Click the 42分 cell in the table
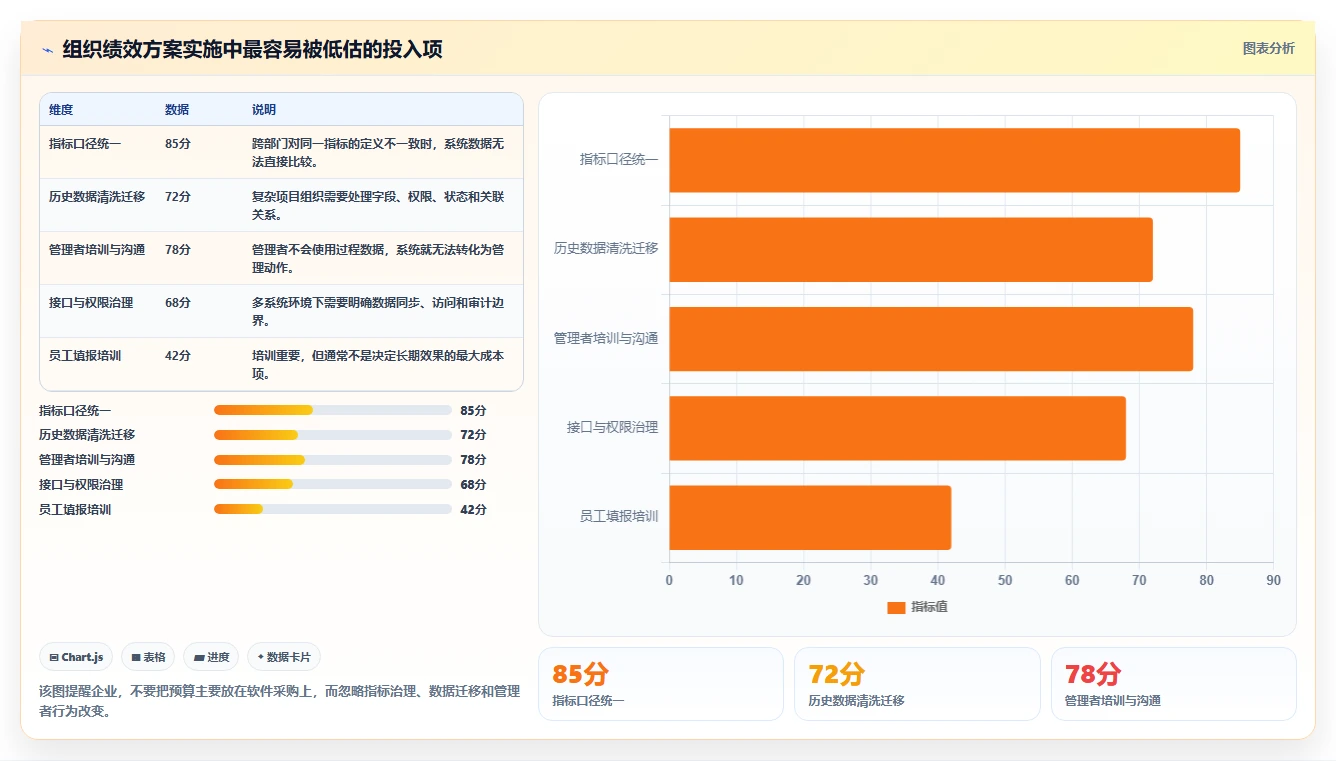Image resolution: width=1336 pixels, height=761 pixels. pyautogui.click(x=178, y=356)
